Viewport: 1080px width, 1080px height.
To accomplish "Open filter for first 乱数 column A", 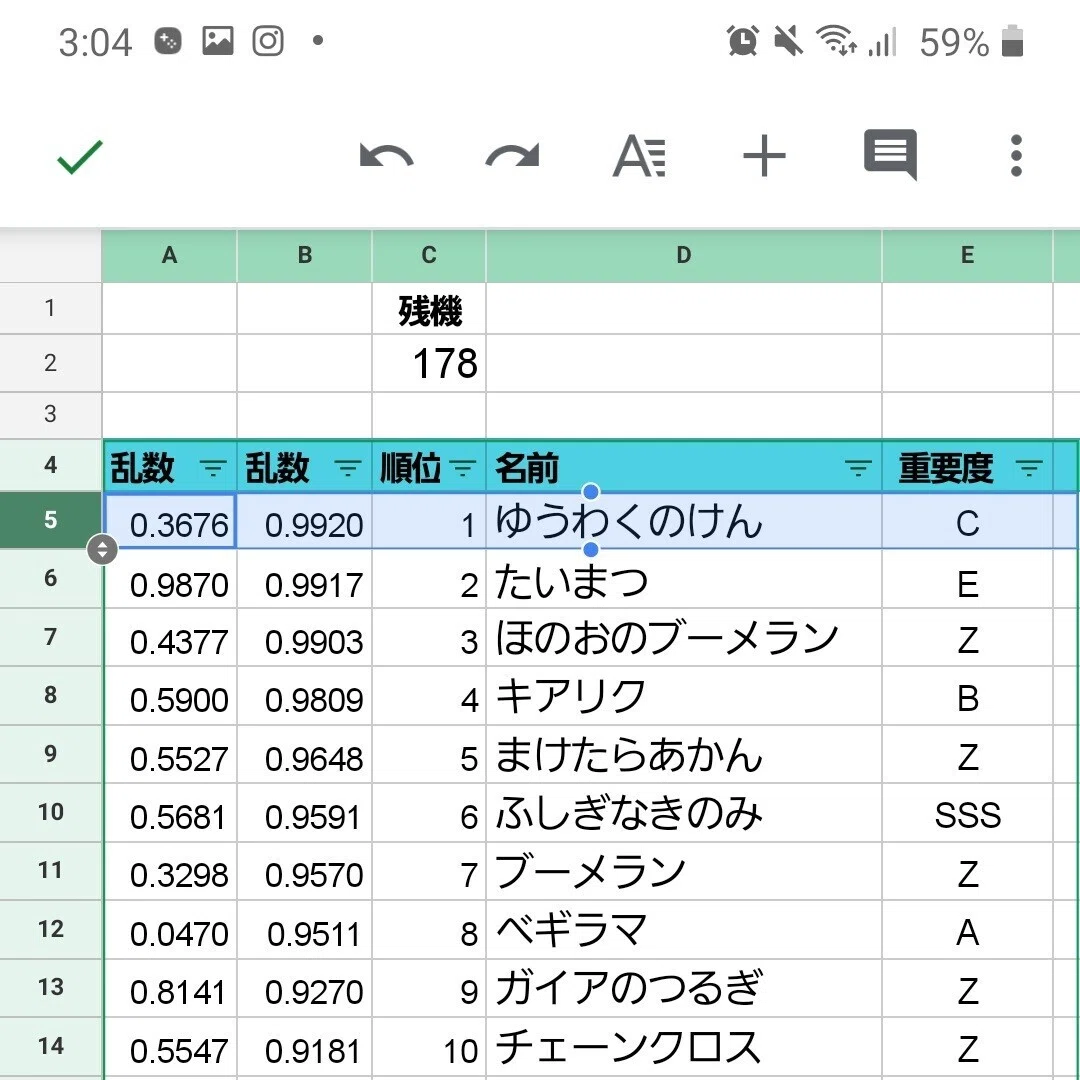I will (213, 469).
